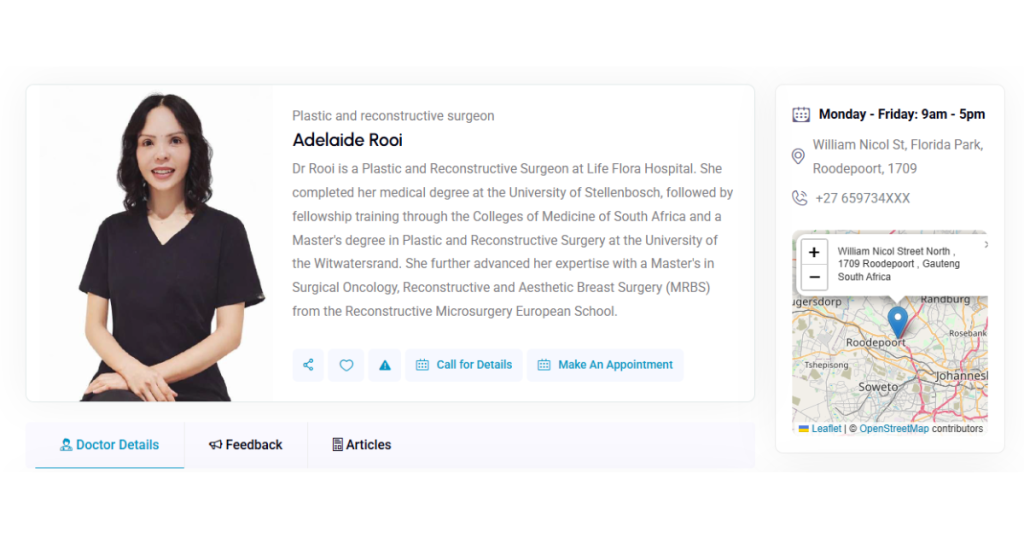The height and width of the screenshot is (538, 1024).
Task: Click the doctor name Adelaide Rooi
Action: coord(348,140)
